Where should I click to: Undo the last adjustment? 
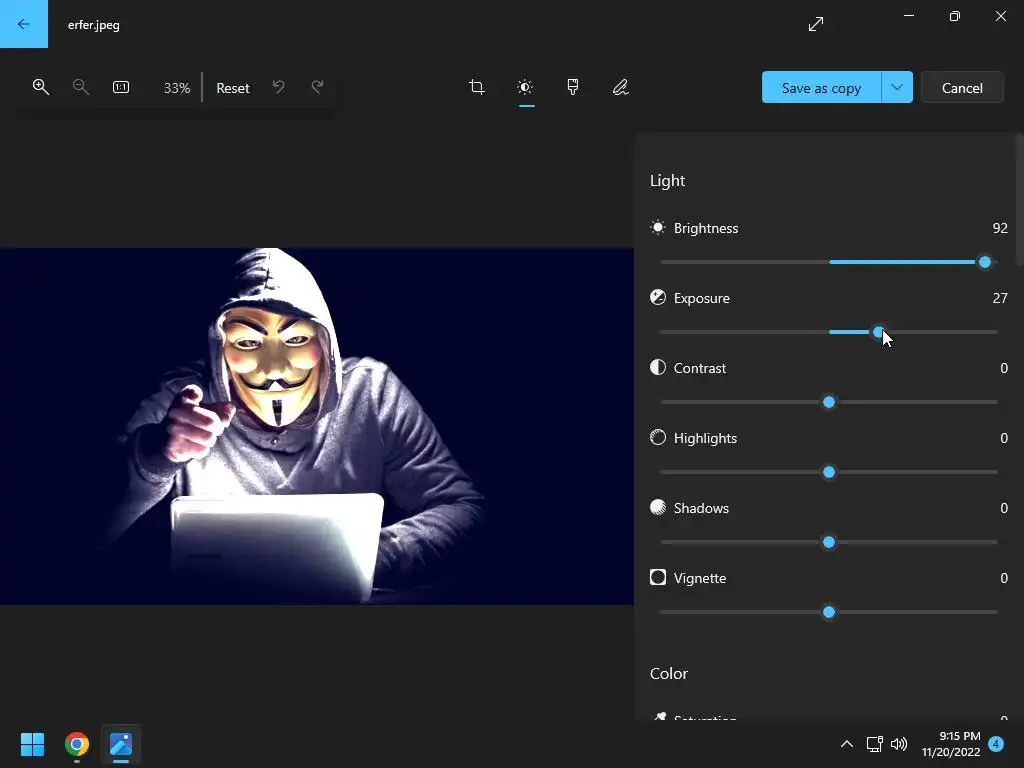pyautogui.click(x=279, y=87)
